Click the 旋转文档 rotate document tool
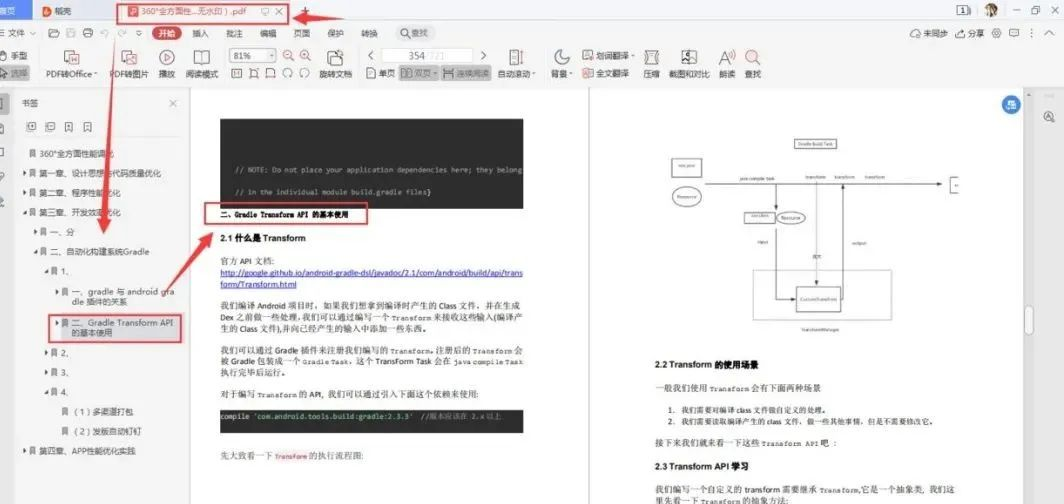Image resolution: width=1064 pixels, height=504 pixels. [x=335, y=64]
